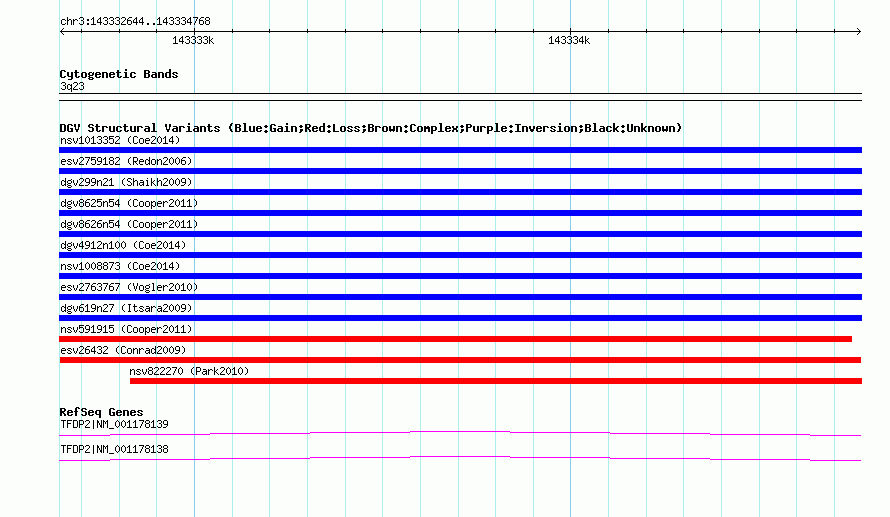The width and height of the screenshot is (890, 517).
Task: Click the TFDP2 NM_001178139 magenta gene line
Action: (x=460, y=434)
